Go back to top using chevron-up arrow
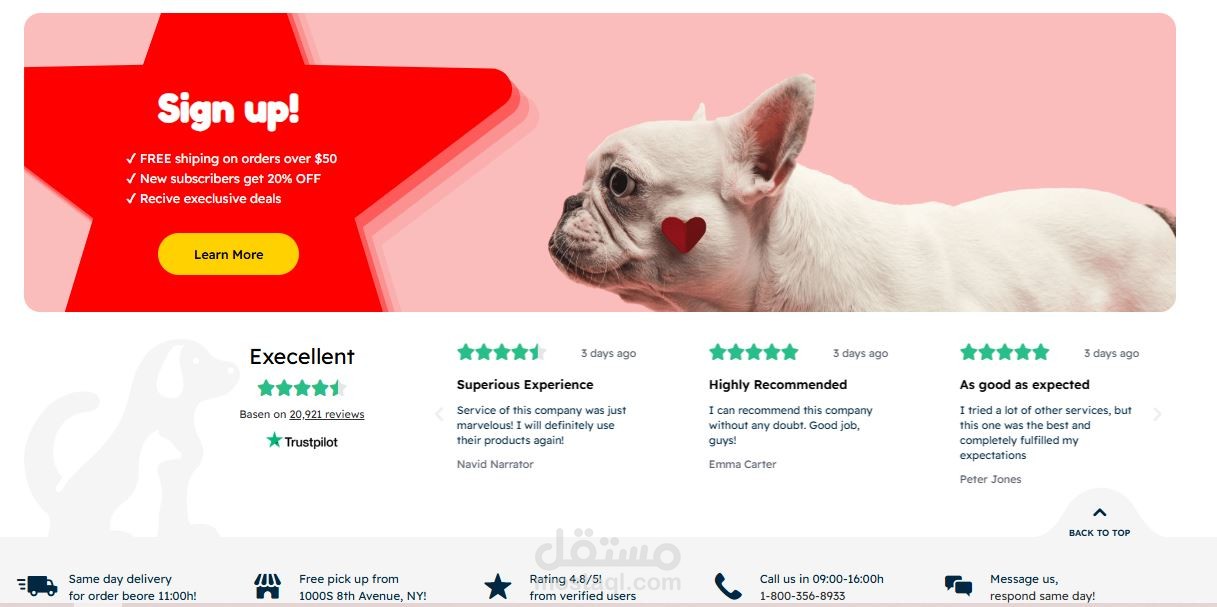1217x607 pixels. (x=1100, y=513)
